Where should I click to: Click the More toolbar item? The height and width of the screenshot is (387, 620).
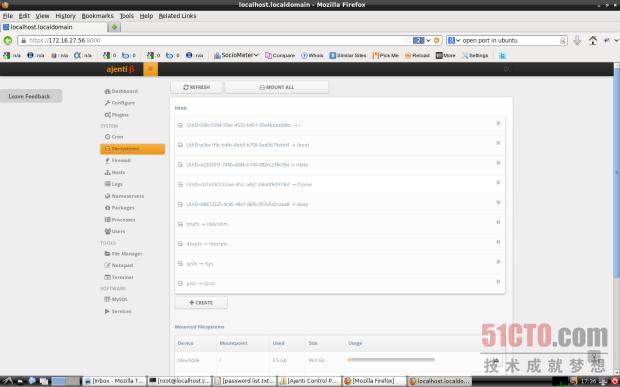coord(446,55)
